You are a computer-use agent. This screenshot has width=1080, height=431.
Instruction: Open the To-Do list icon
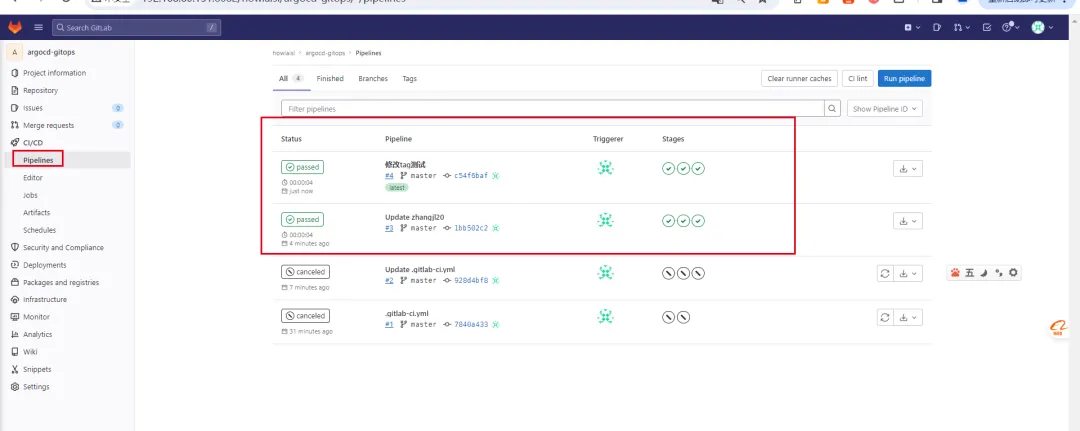(987, 28)
